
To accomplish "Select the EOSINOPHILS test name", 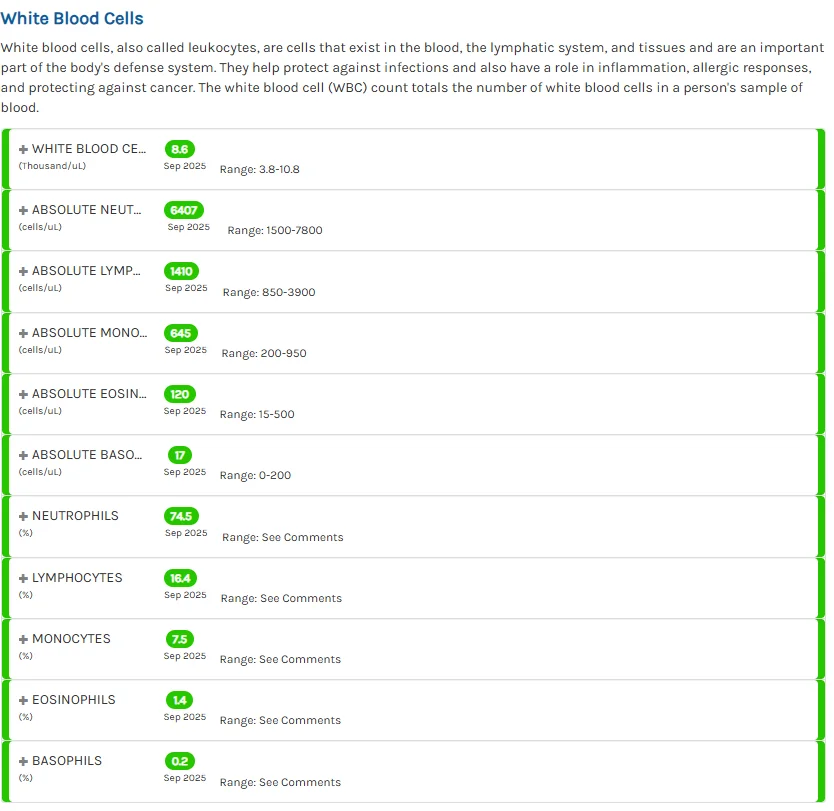I will (73, 700).
